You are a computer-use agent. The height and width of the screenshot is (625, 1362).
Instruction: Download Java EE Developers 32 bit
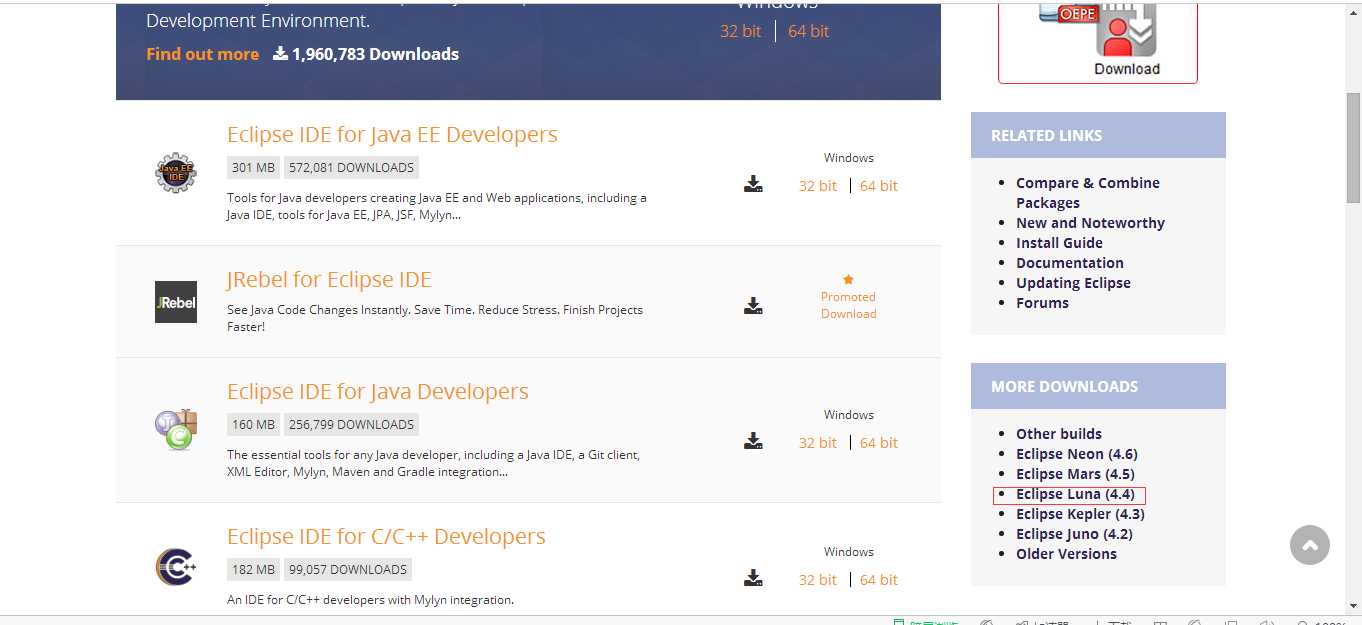pyautogui.click(x=817, y=185)
